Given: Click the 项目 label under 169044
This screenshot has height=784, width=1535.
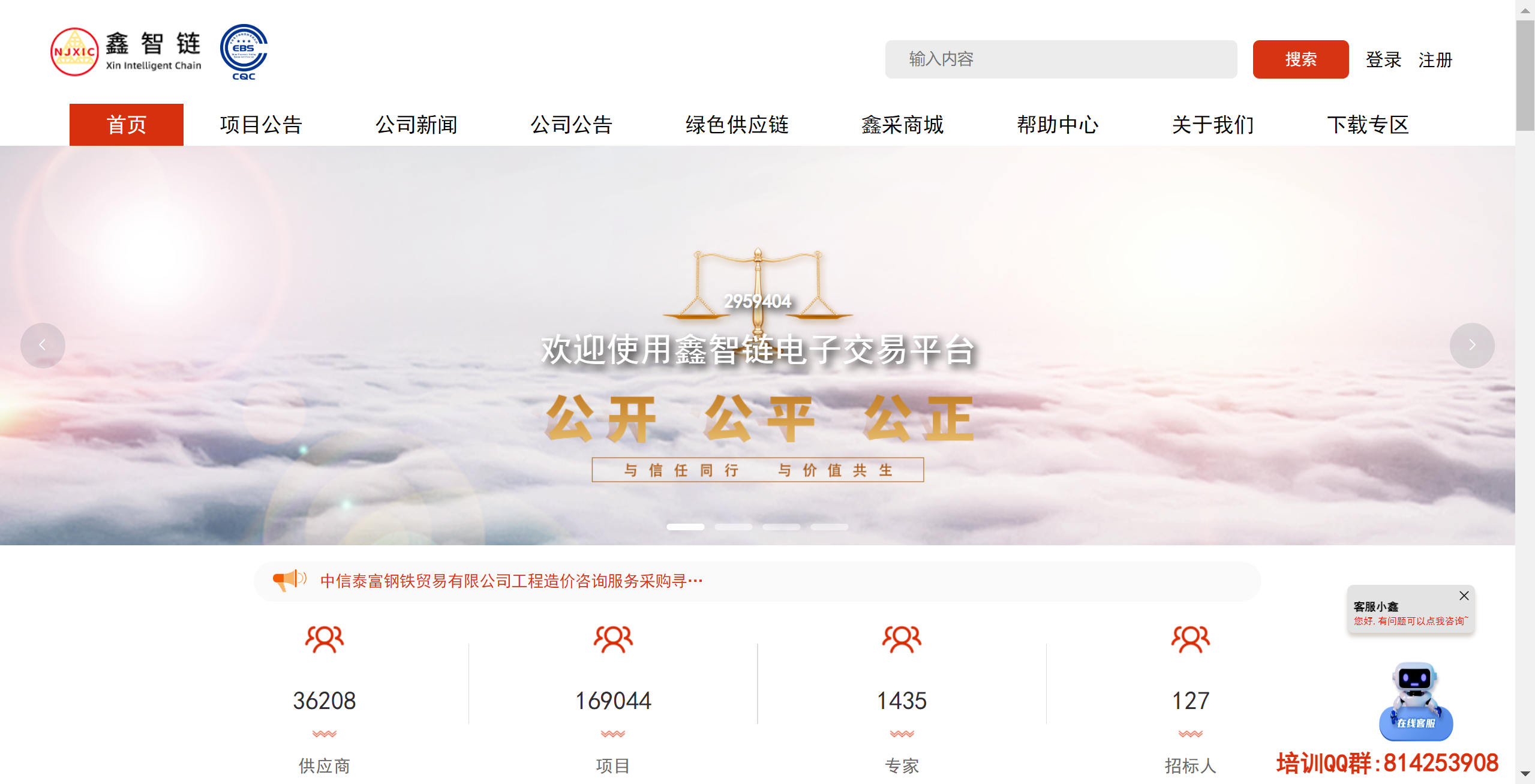Looking at the screenshot, I should click(613, 765).
